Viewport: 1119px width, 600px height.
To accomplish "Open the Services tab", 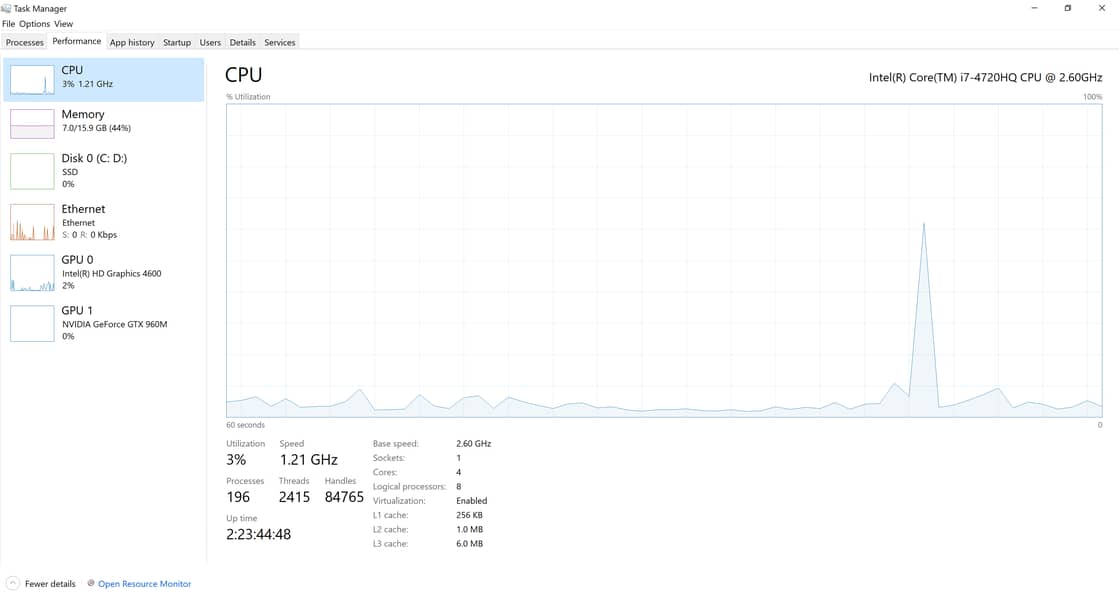I will tap(280, 42).
